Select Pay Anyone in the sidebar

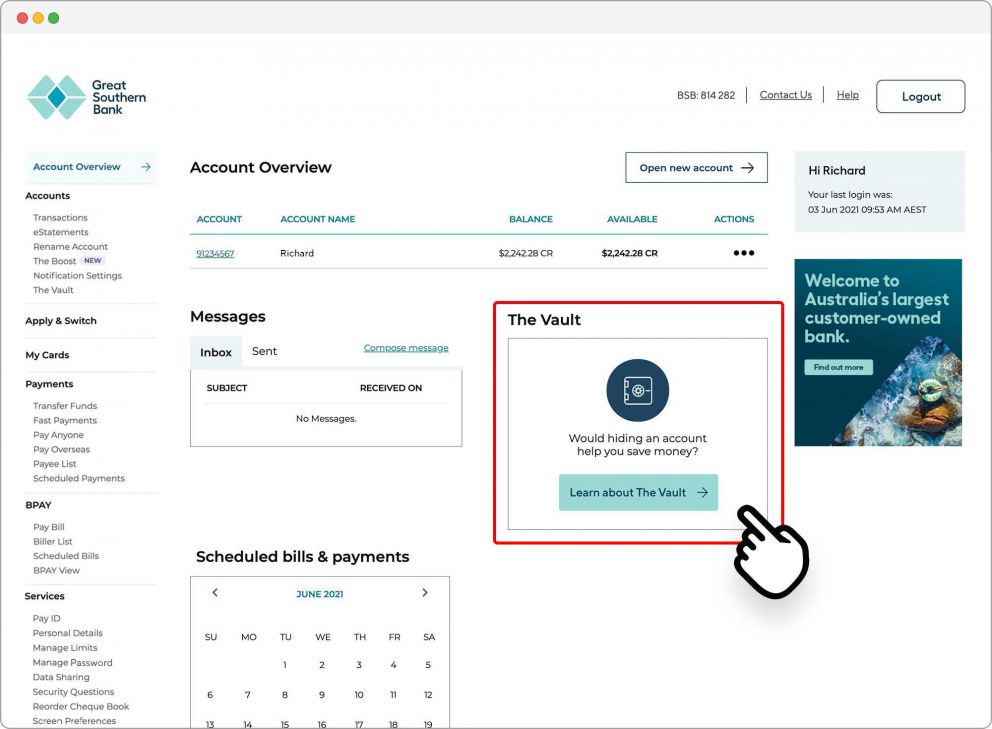coord(58,435)
